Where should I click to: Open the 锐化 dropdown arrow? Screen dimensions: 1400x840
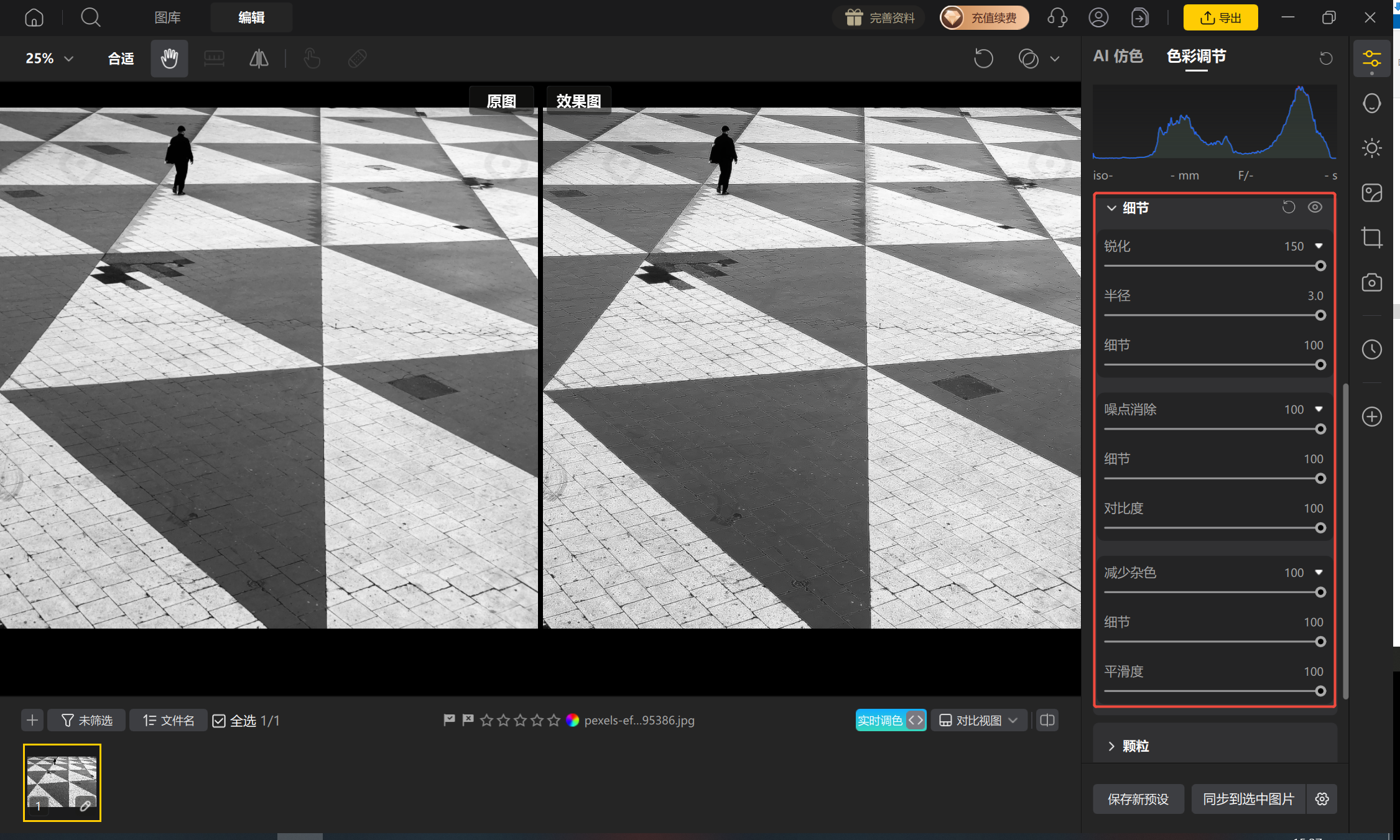point(1319,246)
